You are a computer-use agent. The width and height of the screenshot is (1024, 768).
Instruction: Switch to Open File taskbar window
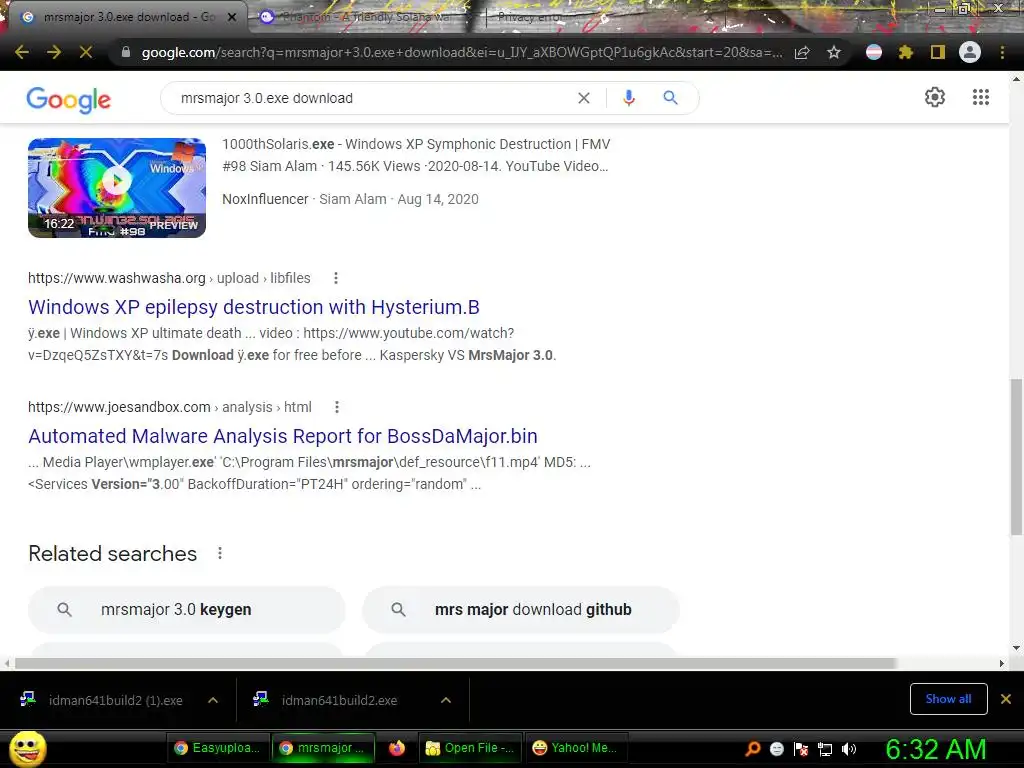(x=470, y=748)
